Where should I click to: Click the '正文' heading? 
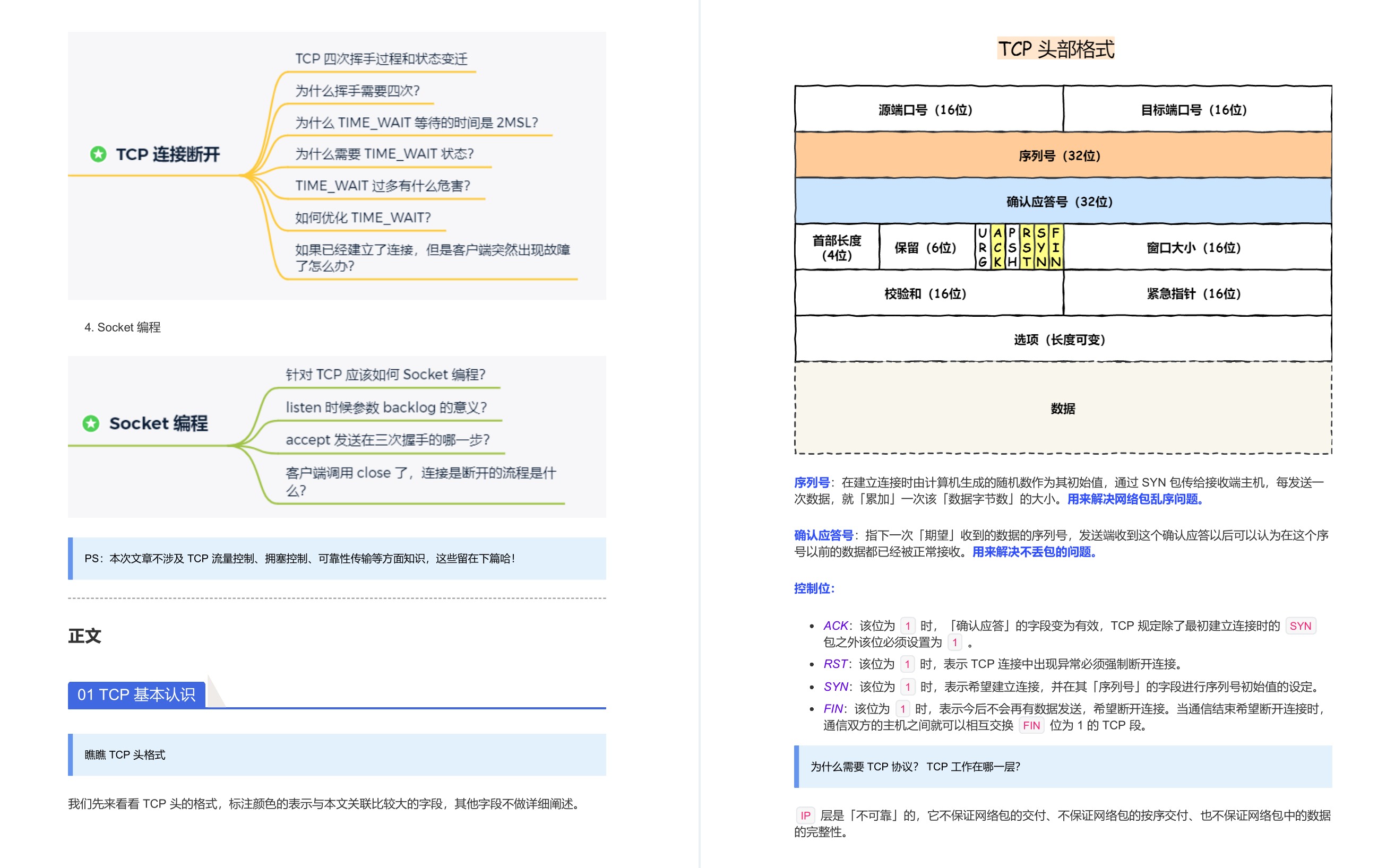[x=84, y=635]
